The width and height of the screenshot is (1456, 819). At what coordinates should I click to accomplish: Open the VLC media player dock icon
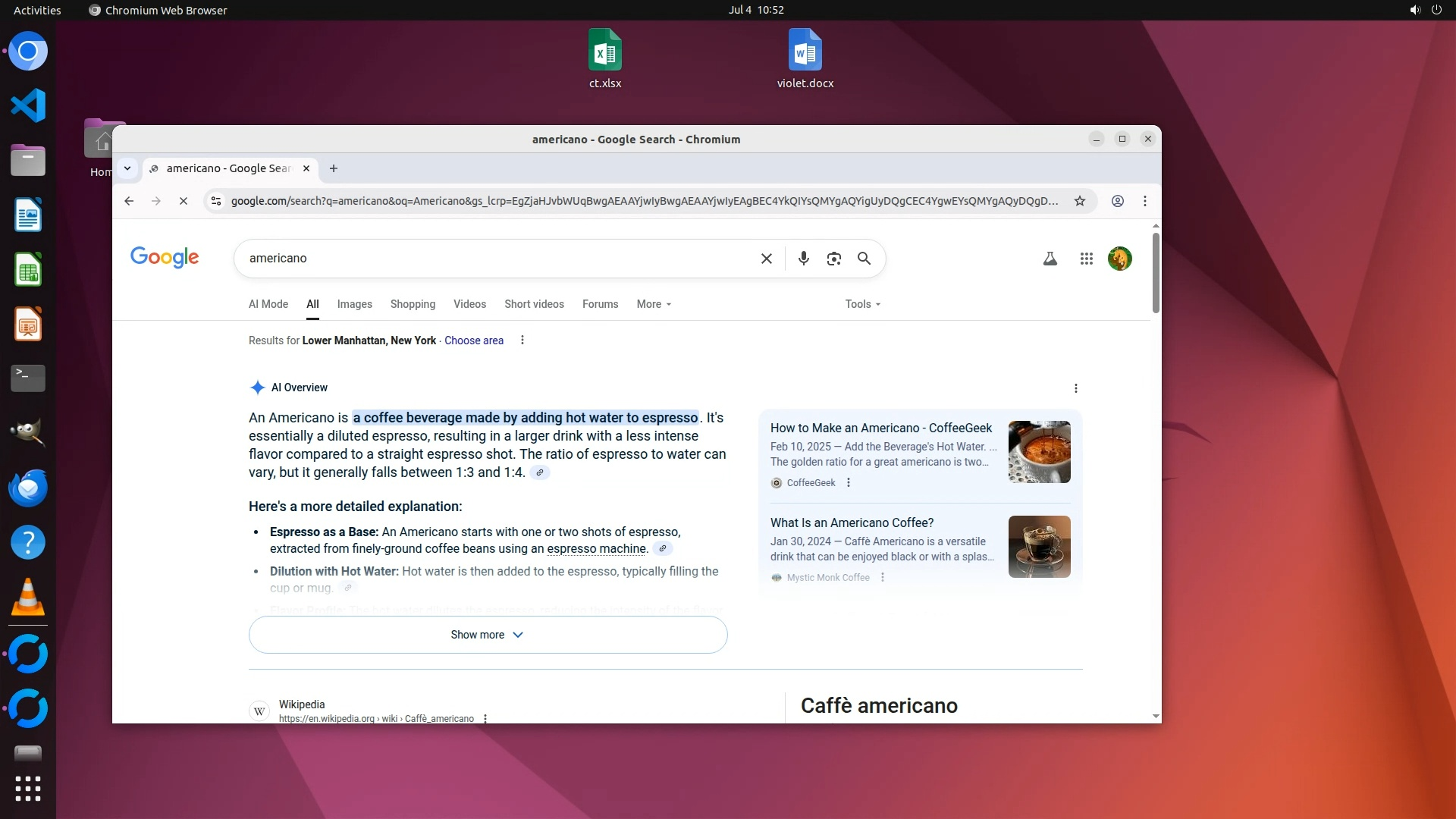(x=28, y=598)
